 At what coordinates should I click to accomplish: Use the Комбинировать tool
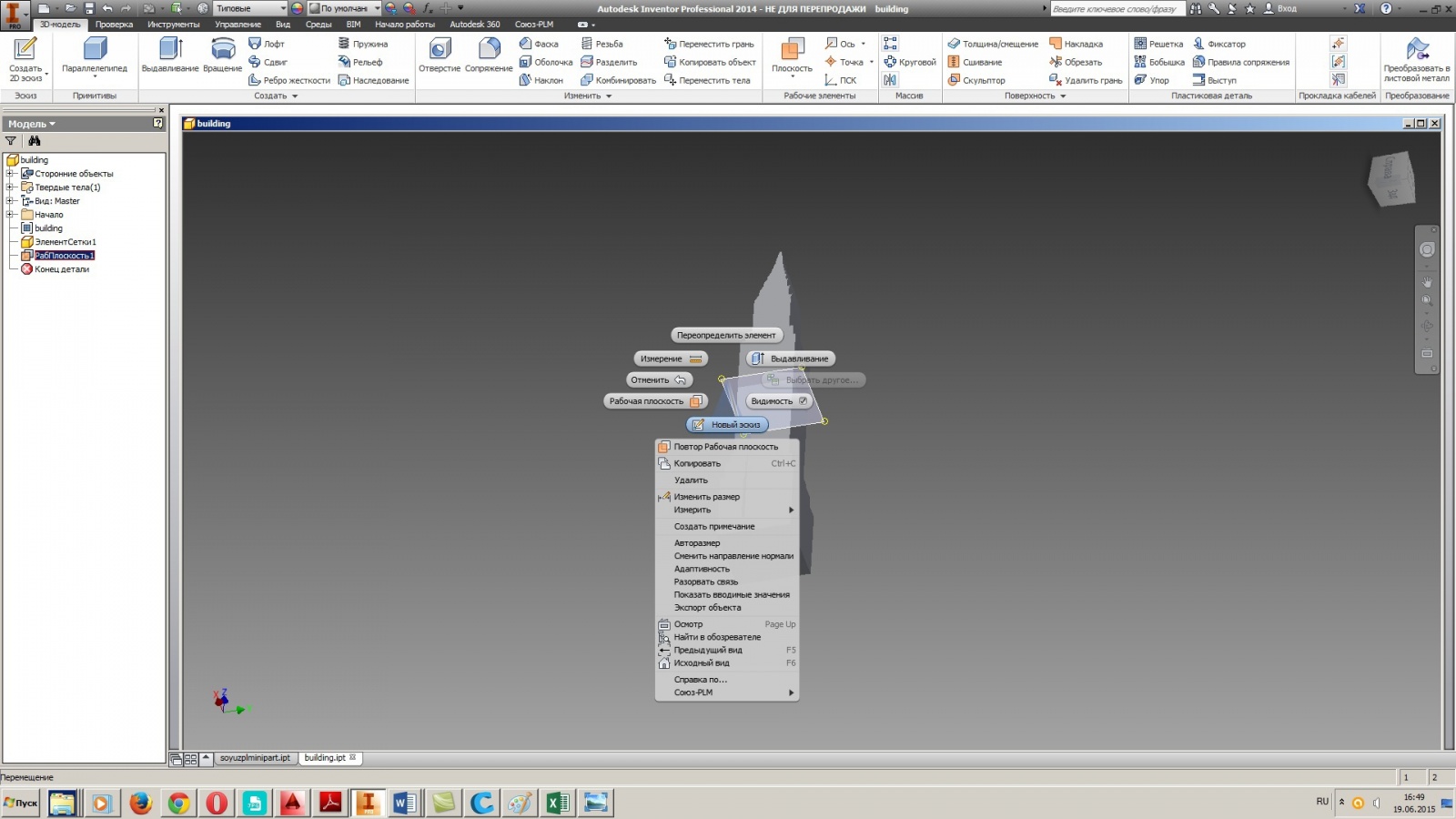click(x=618, y=80)
